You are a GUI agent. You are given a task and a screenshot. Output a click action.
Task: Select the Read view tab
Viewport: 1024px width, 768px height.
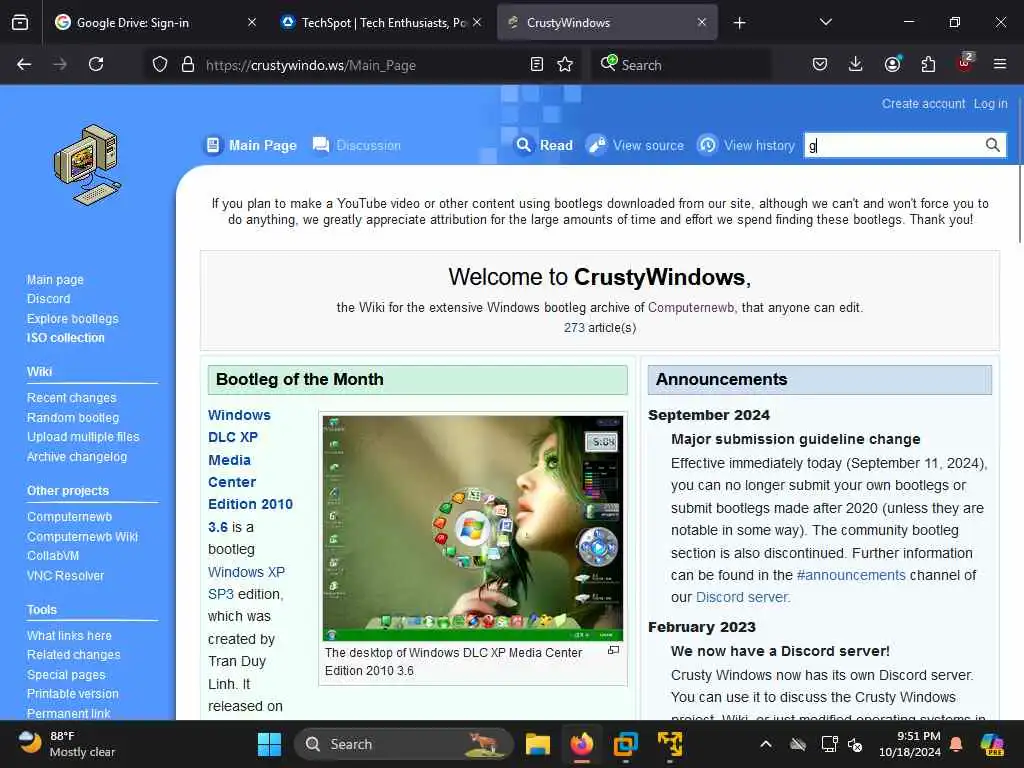[544, 145]
